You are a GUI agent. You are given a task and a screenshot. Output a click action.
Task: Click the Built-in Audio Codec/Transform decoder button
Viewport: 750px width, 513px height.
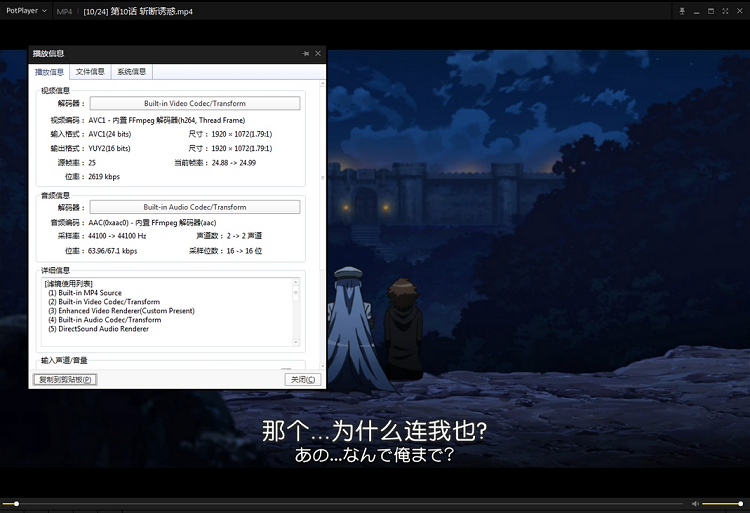pos(194,207)
